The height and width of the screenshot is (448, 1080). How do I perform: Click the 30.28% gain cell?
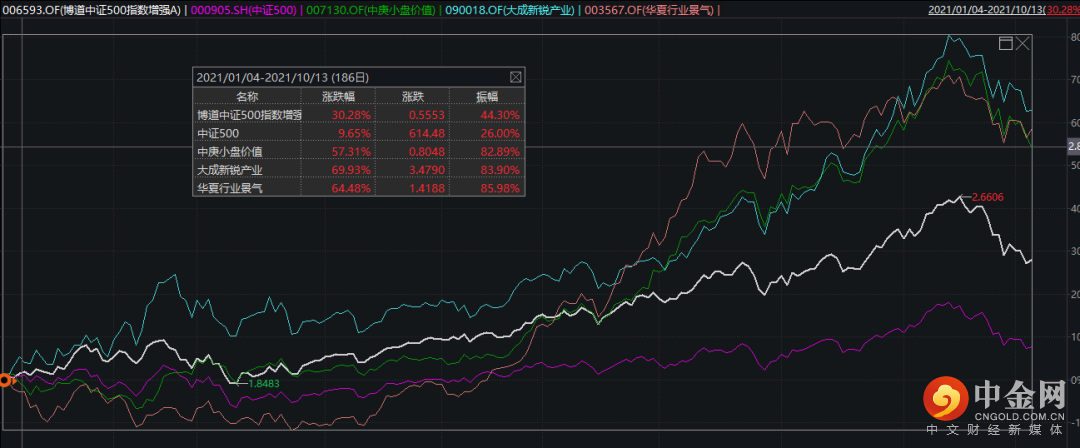tap(353, 115)
